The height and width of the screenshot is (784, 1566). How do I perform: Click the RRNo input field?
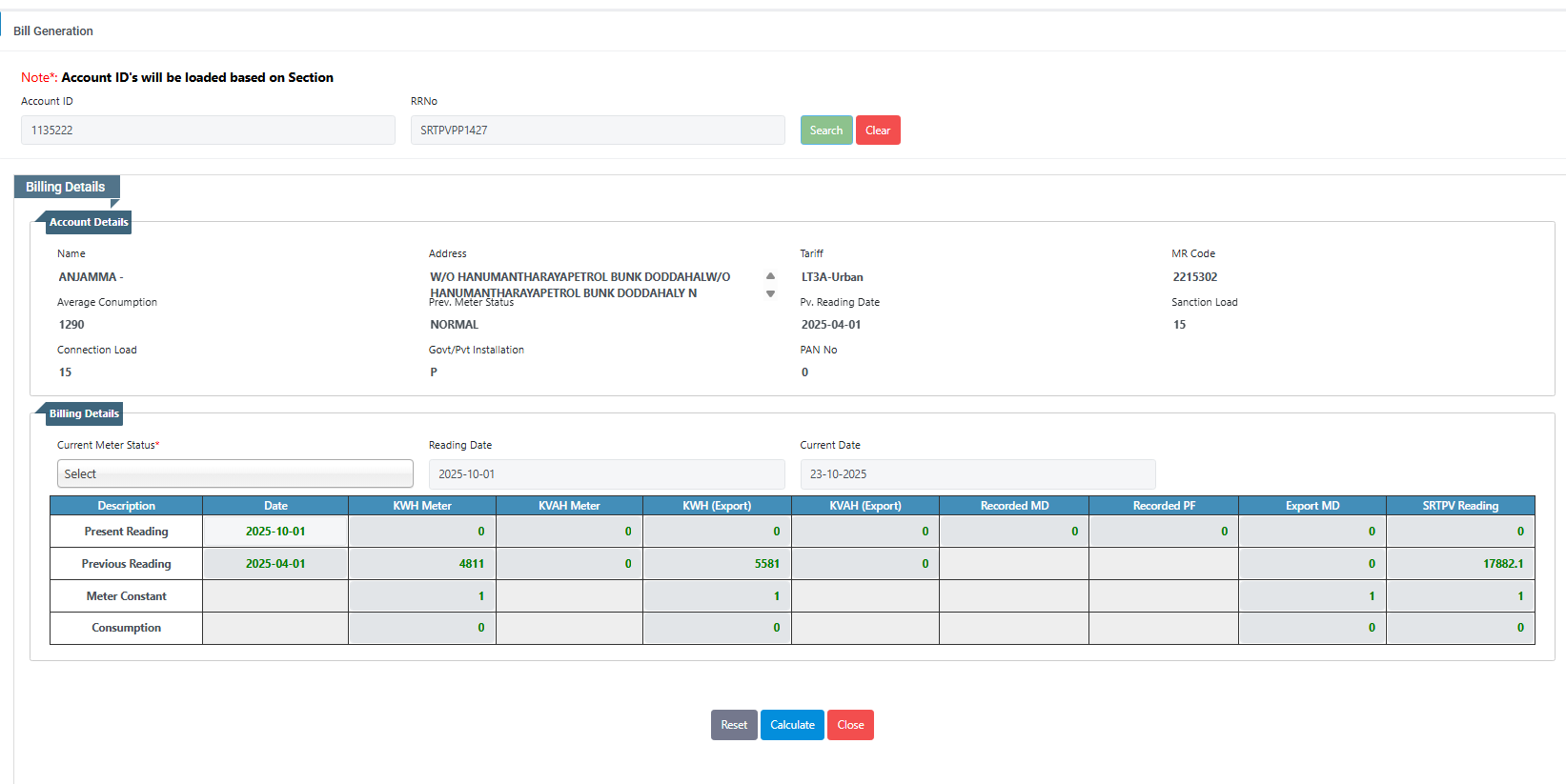(x=598, y=131)
